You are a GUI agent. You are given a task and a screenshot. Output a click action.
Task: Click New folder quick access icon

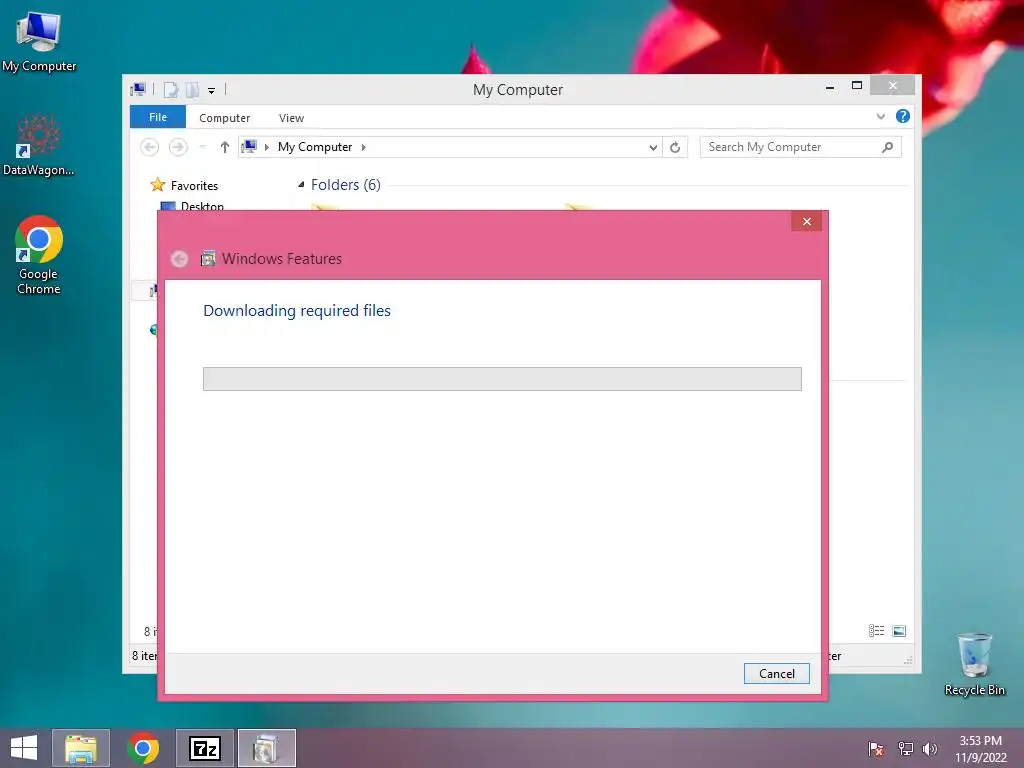coord(192,89)
